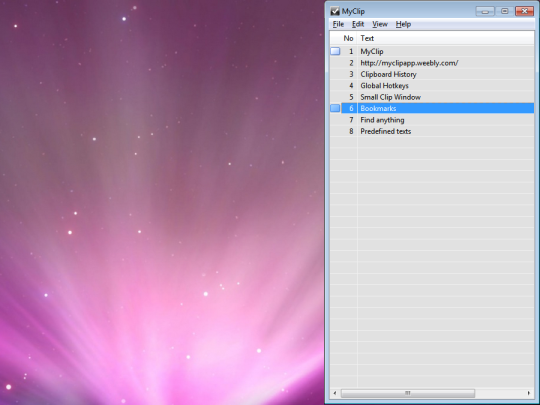This screenshot has height=405, width=540.
Task: Select the 'Global Hotkeys' entry
Action: [384, 85]
